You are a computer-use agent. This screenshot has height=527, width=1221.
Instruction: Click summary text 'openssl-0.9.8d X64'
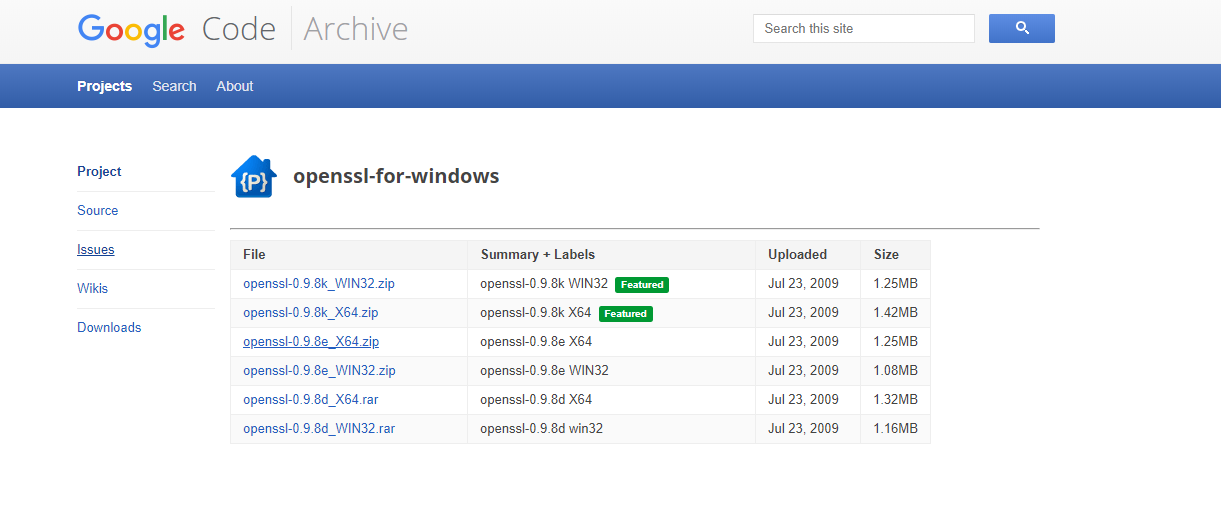[536, 400]
